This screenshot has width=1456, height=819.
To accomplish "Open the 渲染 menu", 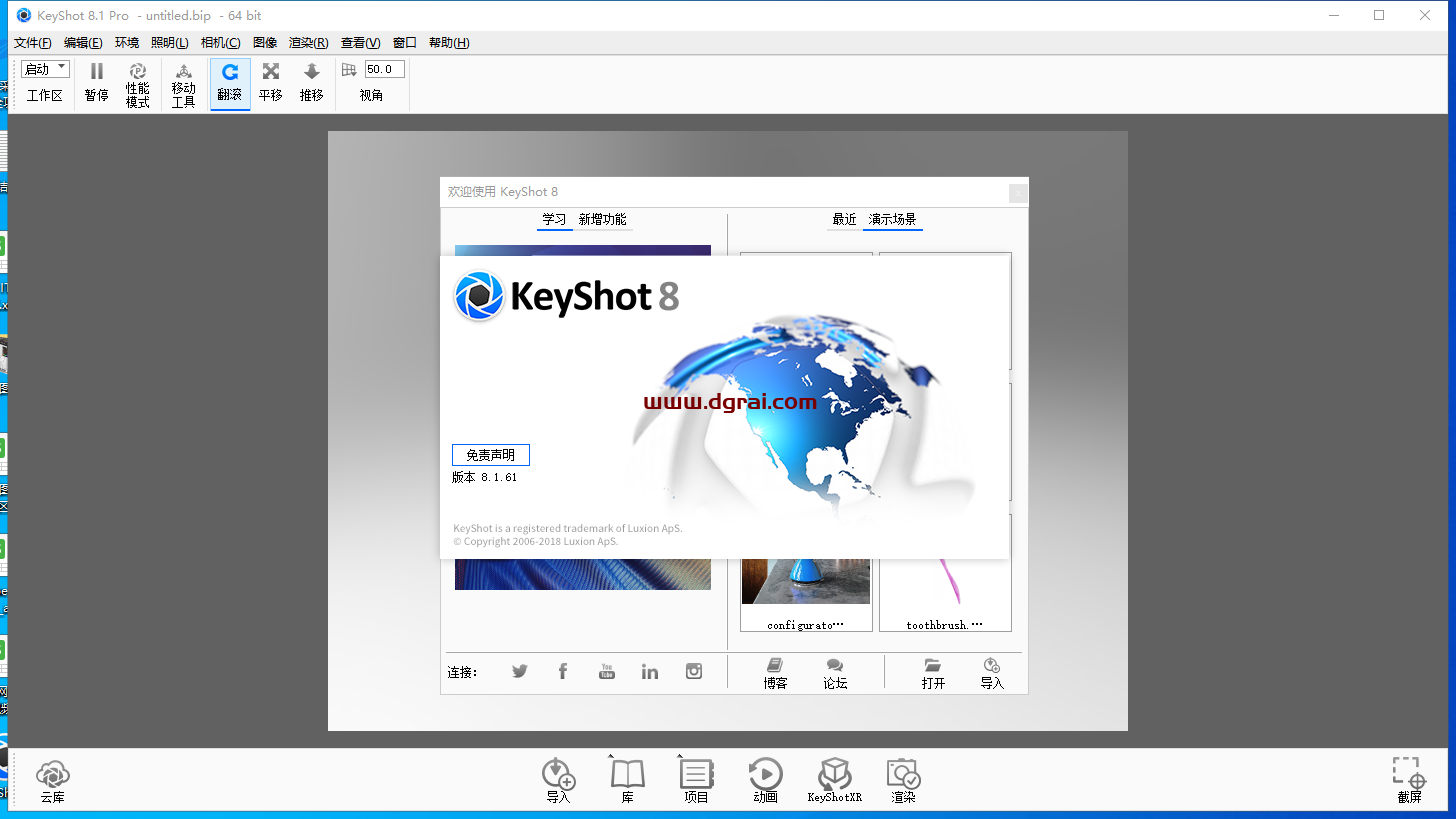I will click(306, 42).
